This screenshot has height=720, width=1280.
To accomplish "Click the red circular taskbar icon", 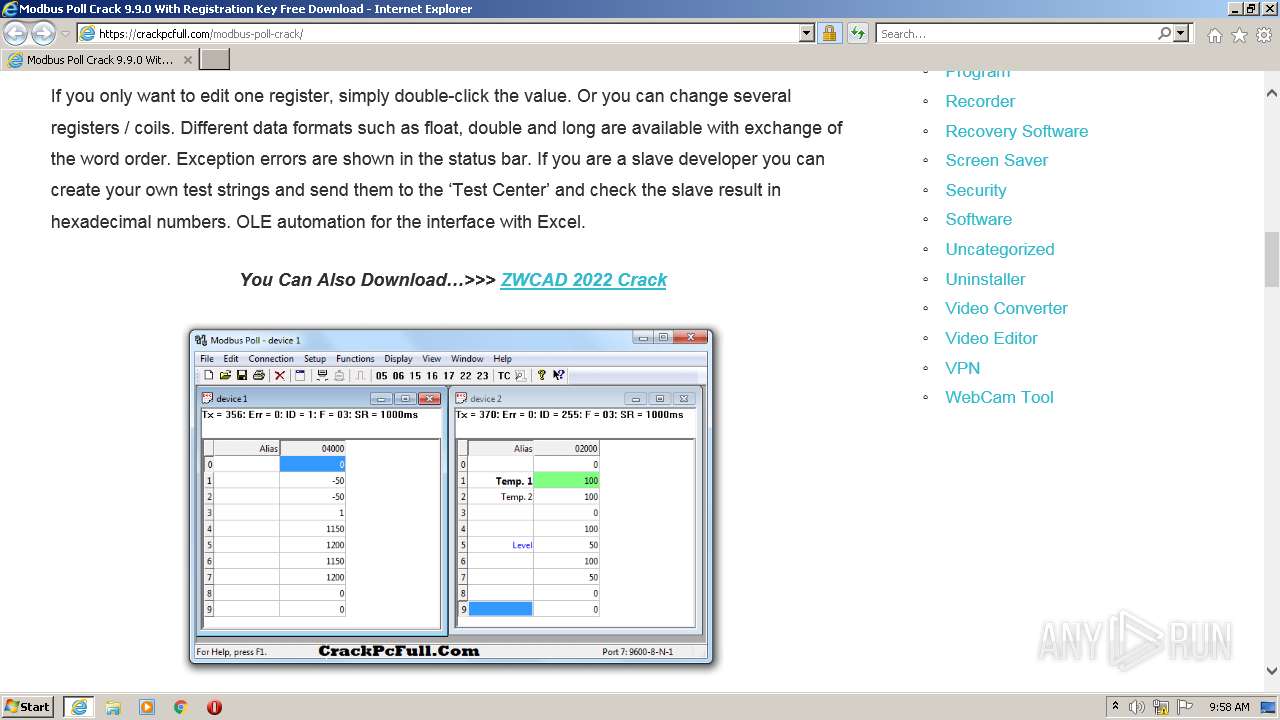I will (214, 706).
